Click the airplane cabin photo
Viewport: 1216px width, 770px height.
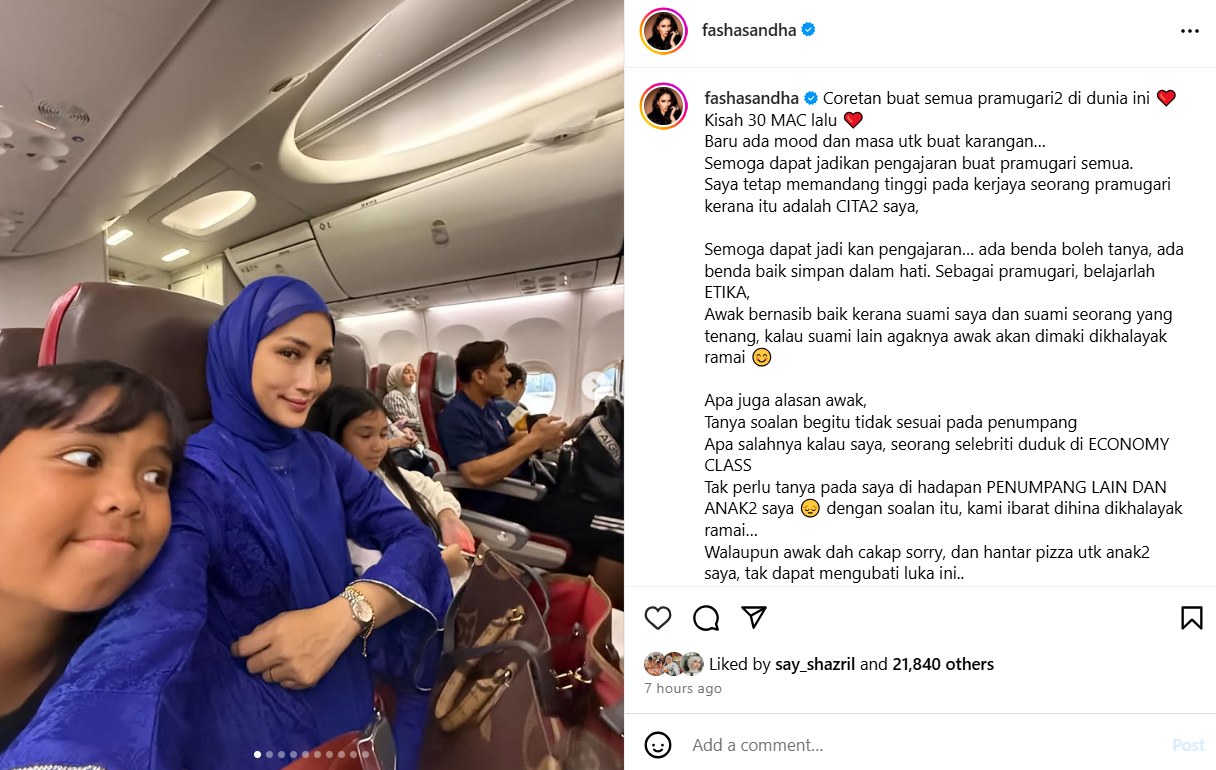tap(312, 385)
